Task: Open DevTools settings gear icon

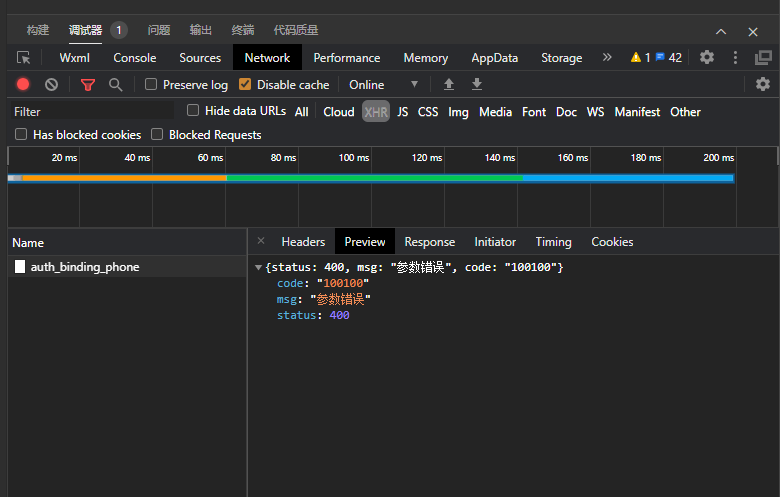Action: 707,57
